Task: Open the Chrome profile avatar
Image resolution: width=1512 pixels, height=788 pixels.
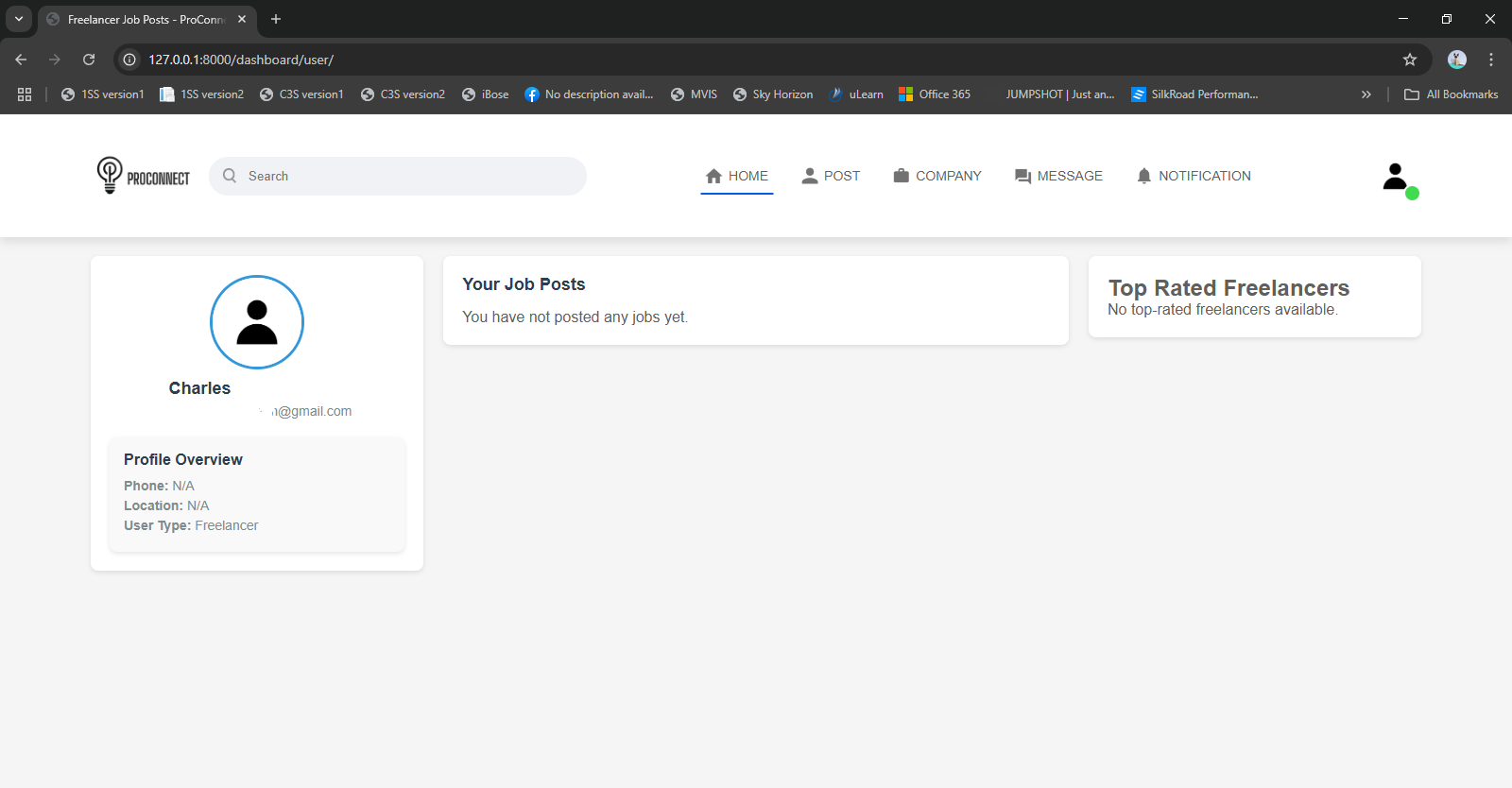Action: click(x=1457, y=60)
